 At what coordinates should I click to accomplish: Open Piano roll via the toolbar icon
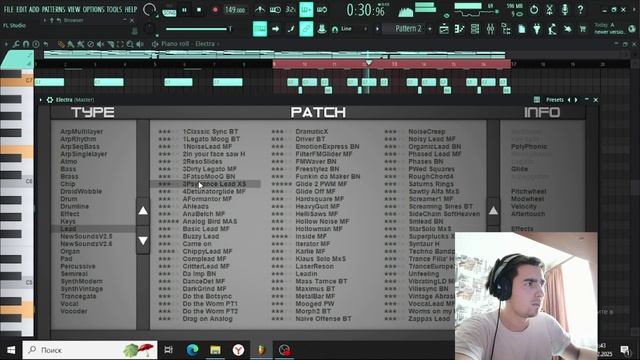tap(460, 29)
